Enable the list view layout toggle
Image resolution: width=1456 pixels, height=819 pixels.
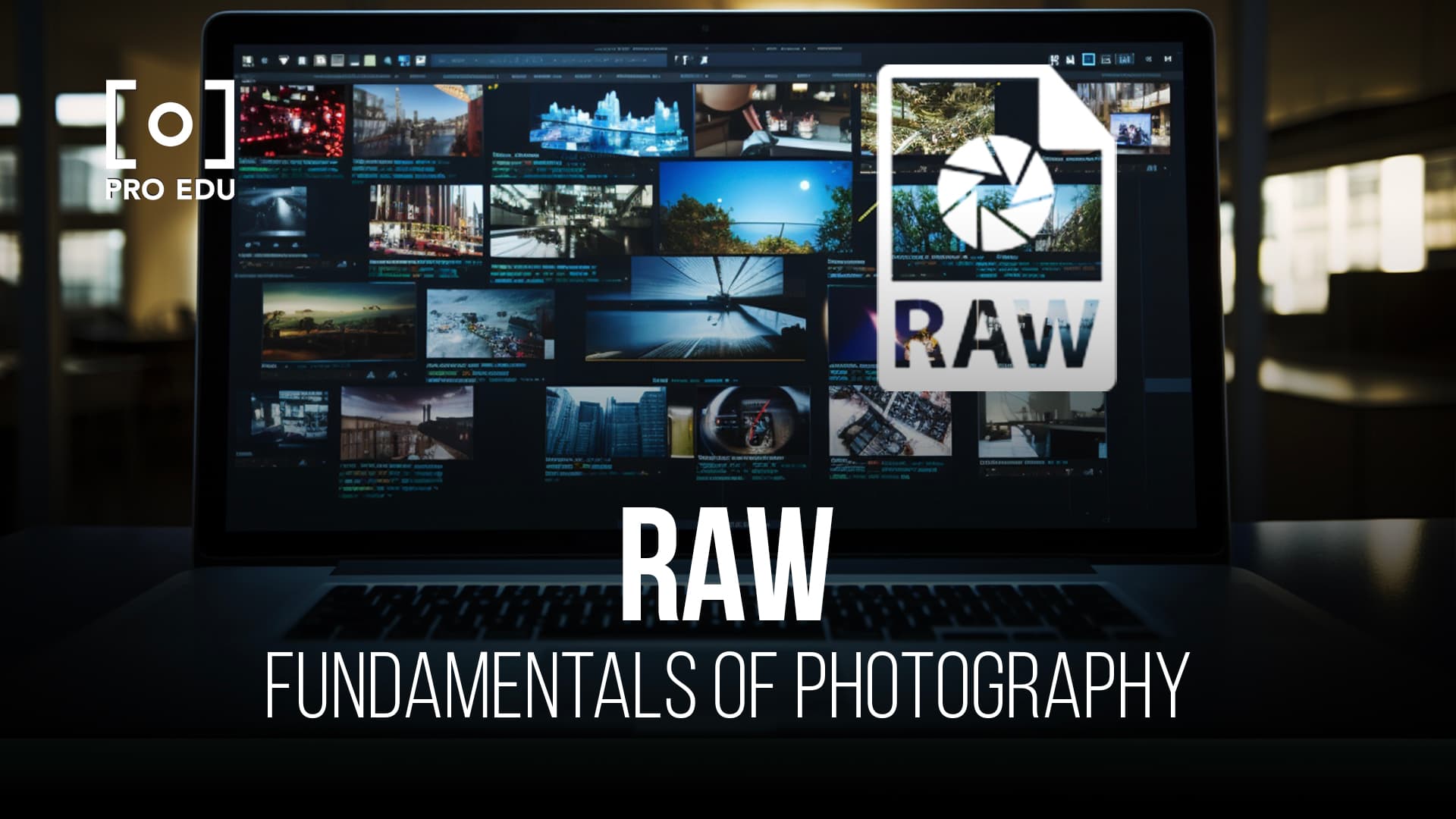1106,60
